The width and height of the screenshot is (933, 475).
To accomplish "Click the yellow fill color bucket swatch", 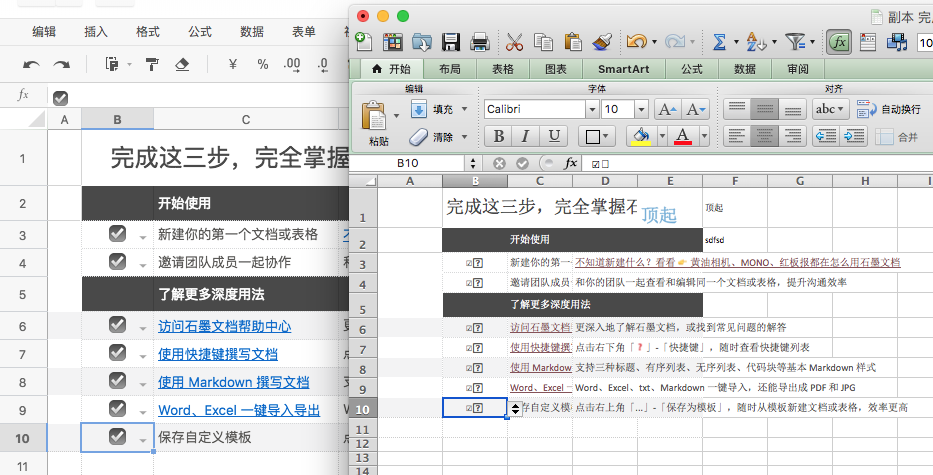I will [639, 136].
